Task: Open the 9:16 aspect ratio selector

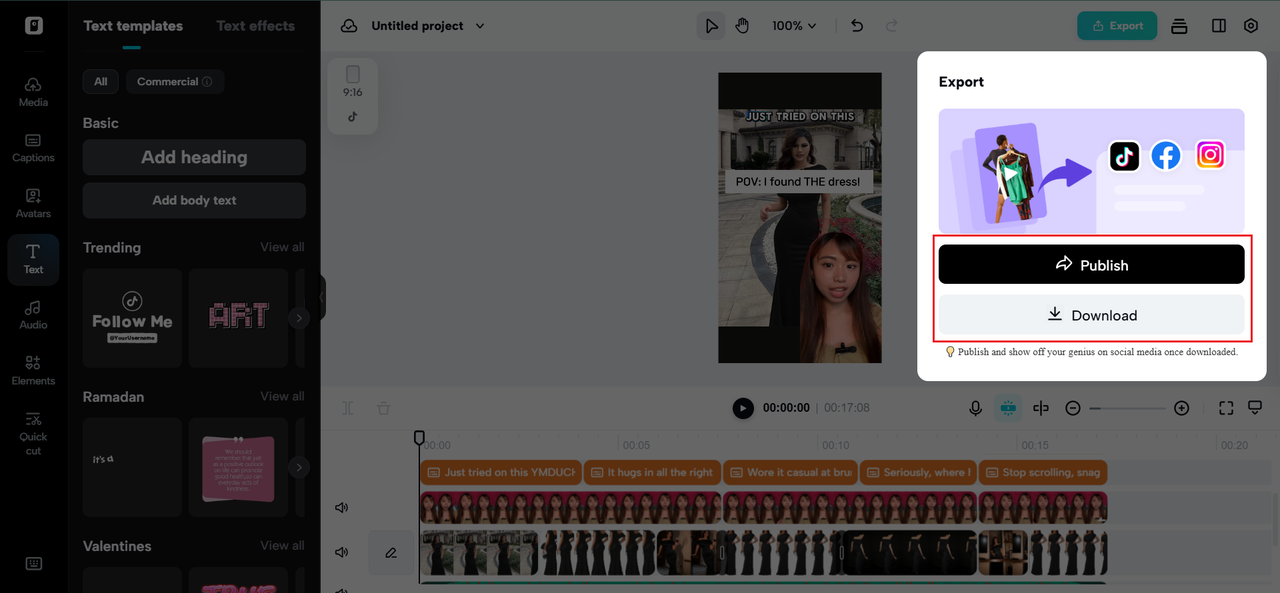Action: [352, 82]
